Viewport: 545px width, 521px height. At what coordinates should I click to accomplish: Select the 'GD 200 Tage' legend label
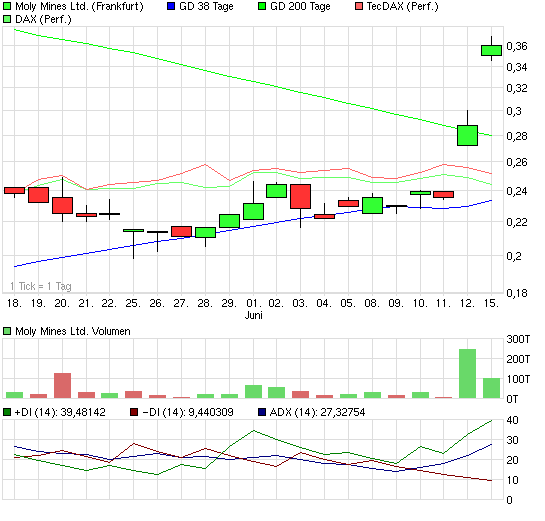300,6
